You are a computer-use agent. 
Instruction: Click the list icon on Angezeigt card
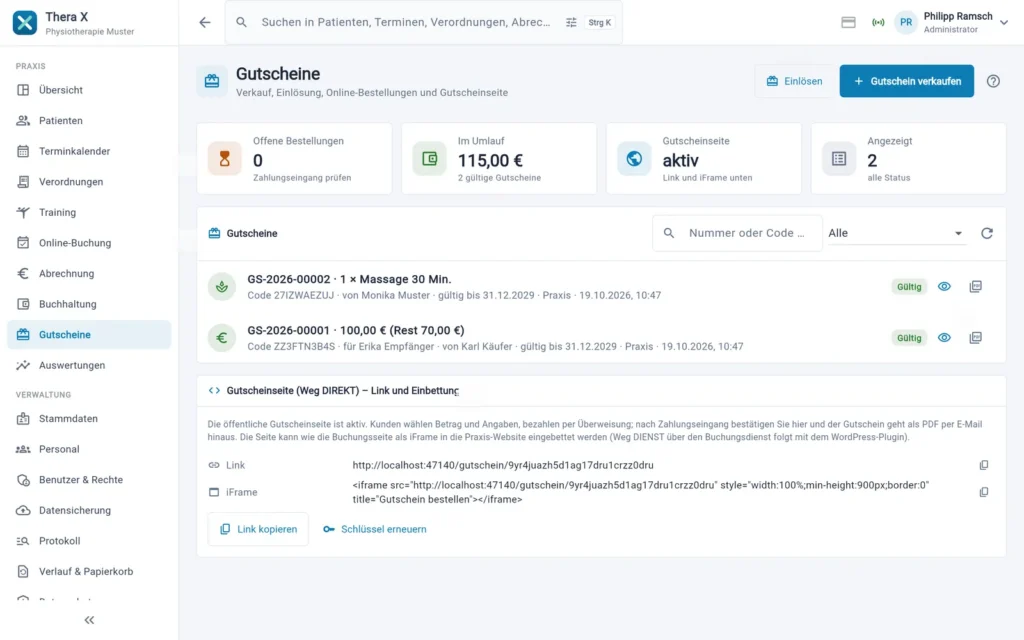[x=839, y=159]
